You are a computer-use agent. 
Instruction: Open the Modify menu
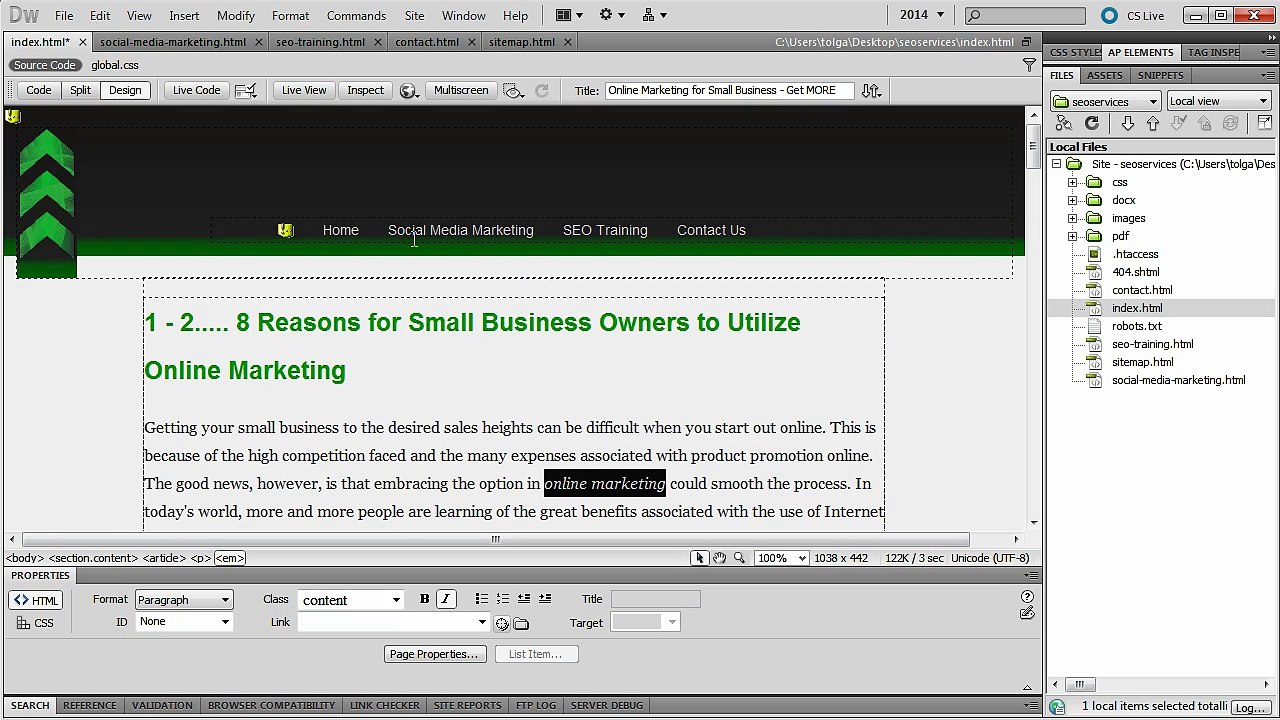pos(236,15)
